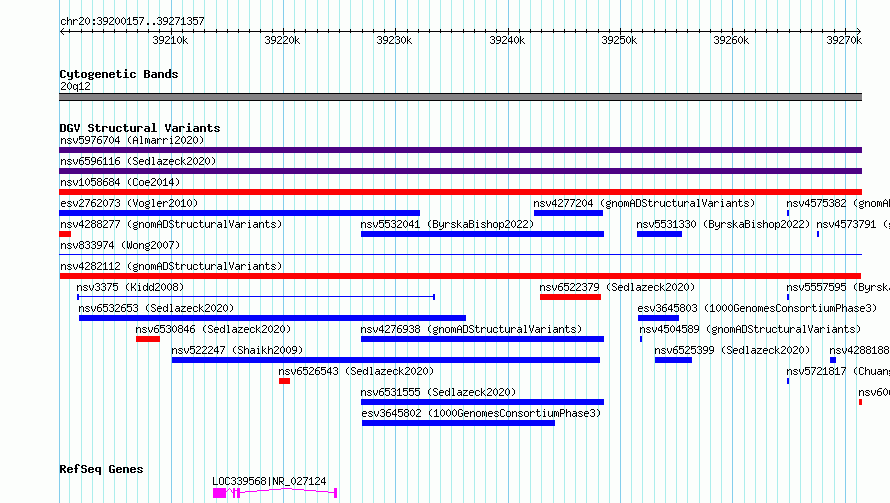Click the red bar under nsv6522379

pyautogui.click(x=570, y=297)
